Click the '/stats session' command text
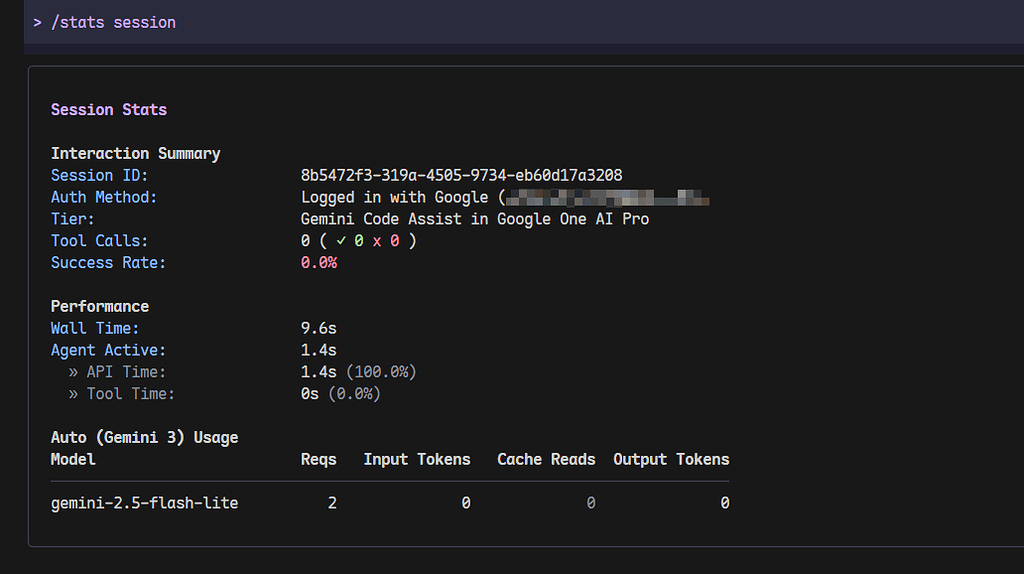 (x=114, y=23)
